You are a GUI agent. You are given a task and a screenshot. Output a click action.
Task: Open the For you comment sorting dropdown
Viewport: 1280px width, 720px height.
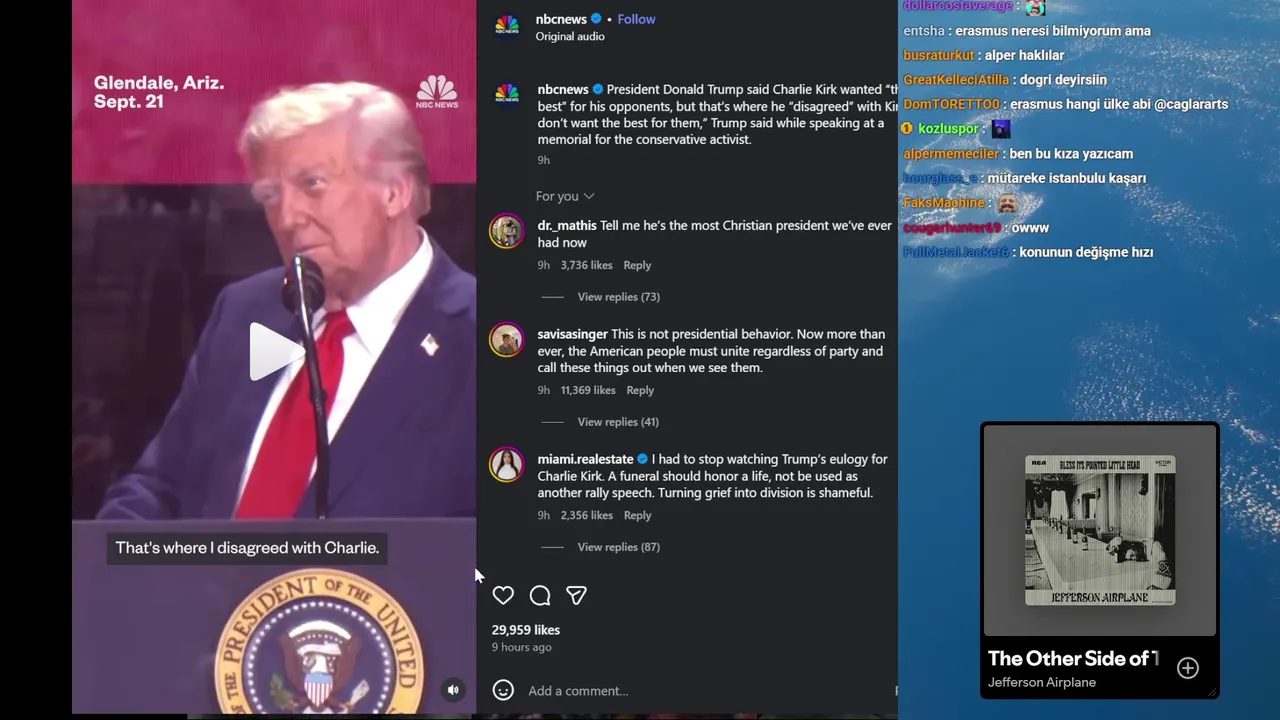[x=565, y=196]
